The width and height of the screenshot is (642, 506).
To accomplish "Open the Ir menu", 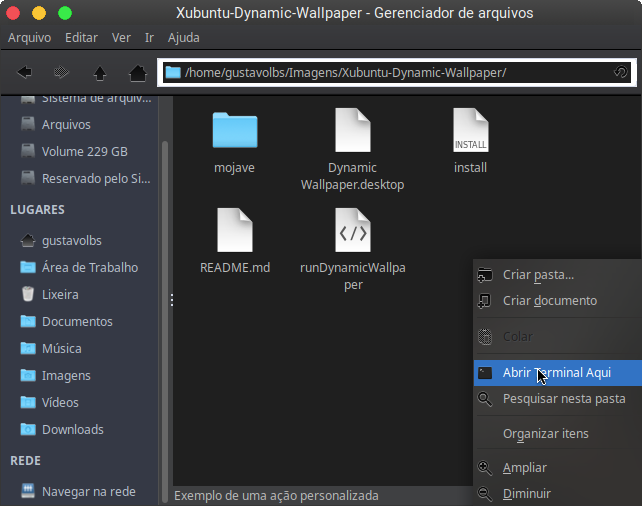I will point(149,38).
